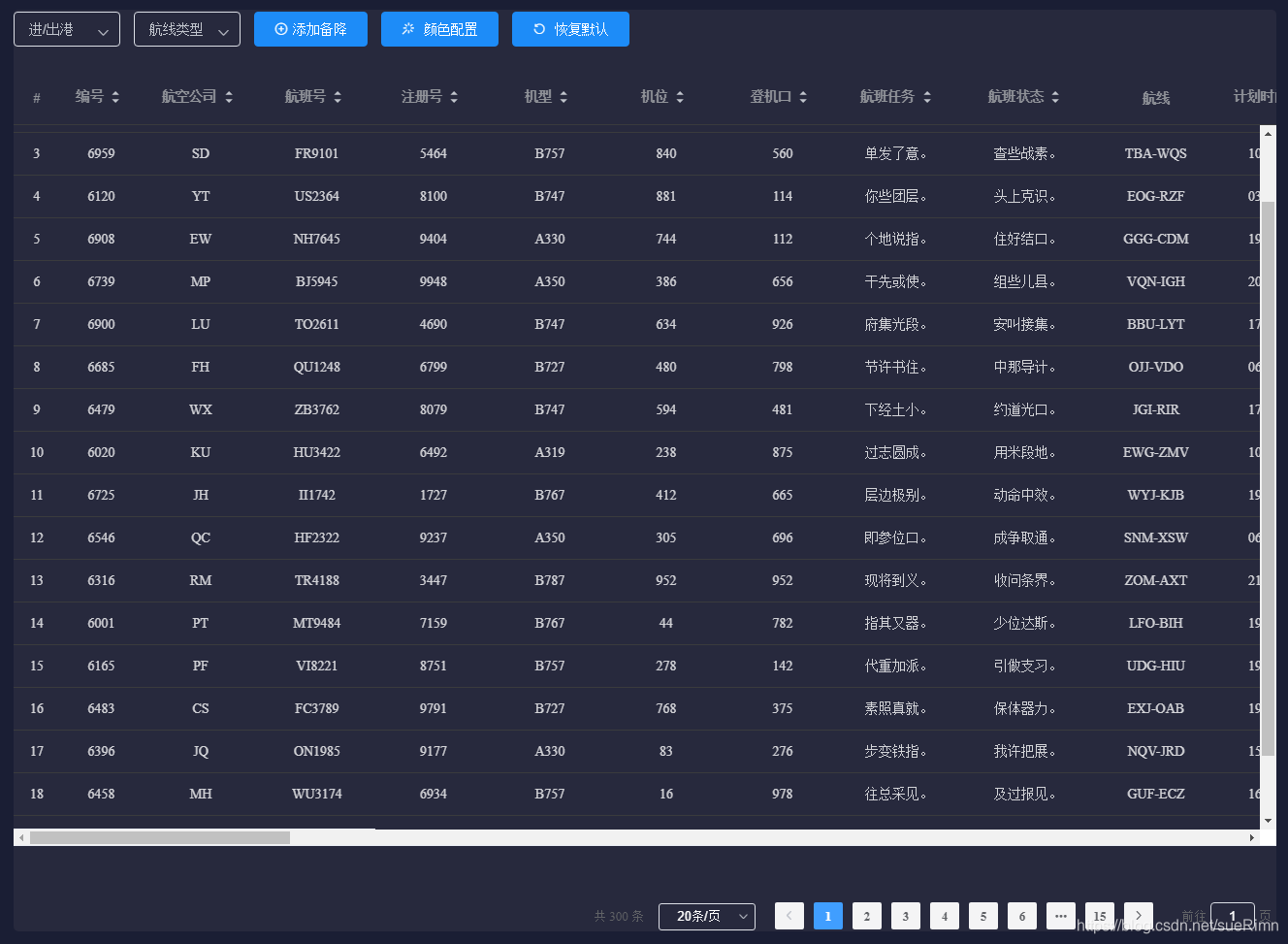Click flight number WU3174 cell
The image size is (1288, 944).
[x=317, y=794]
